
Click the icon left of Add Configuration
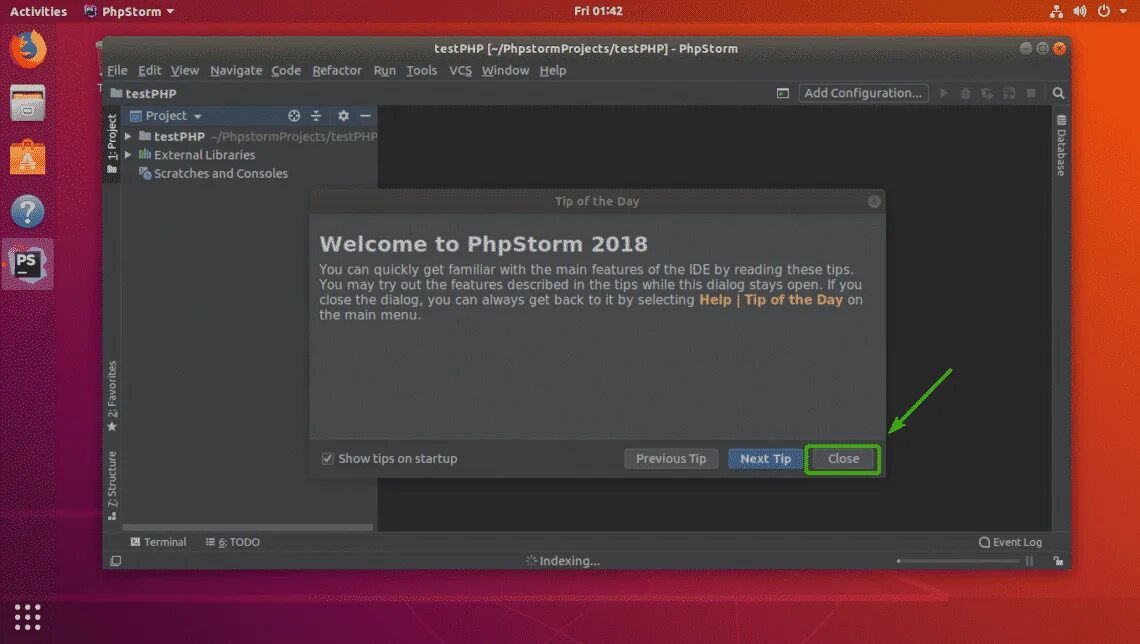point(783,93)
